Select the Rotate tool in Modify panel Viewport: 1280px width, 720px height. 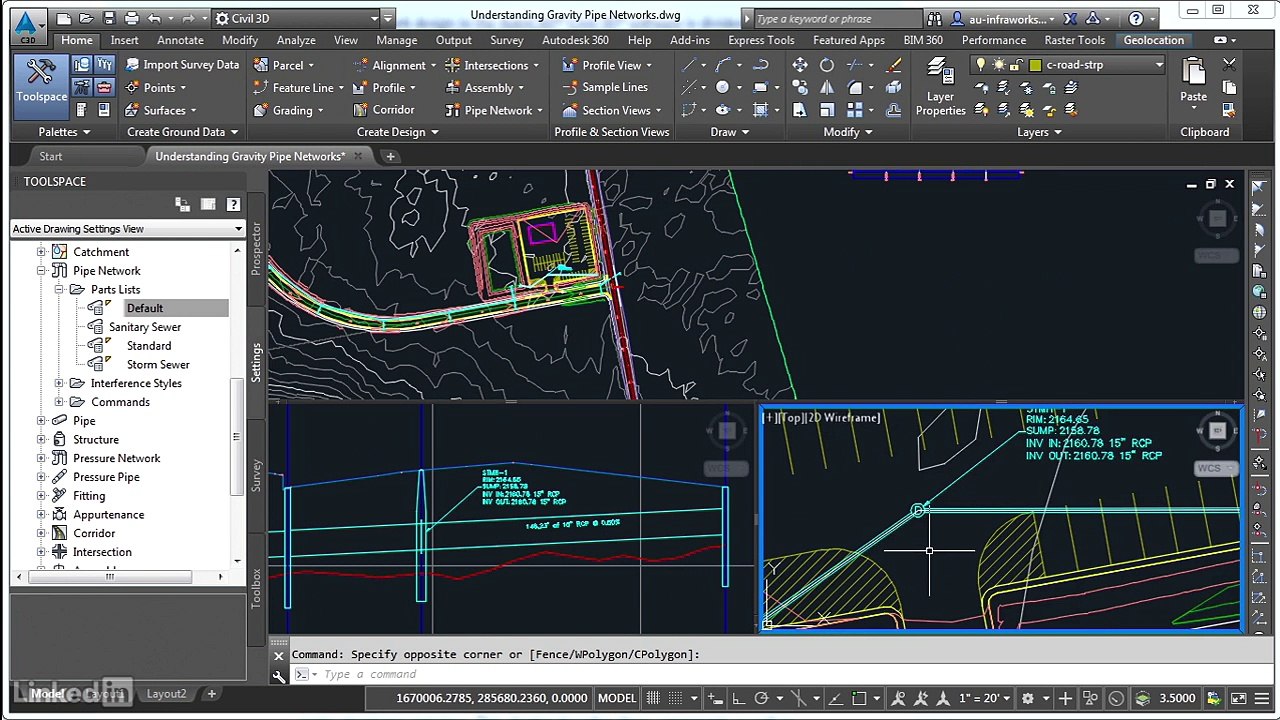click(x=826, y=65)
